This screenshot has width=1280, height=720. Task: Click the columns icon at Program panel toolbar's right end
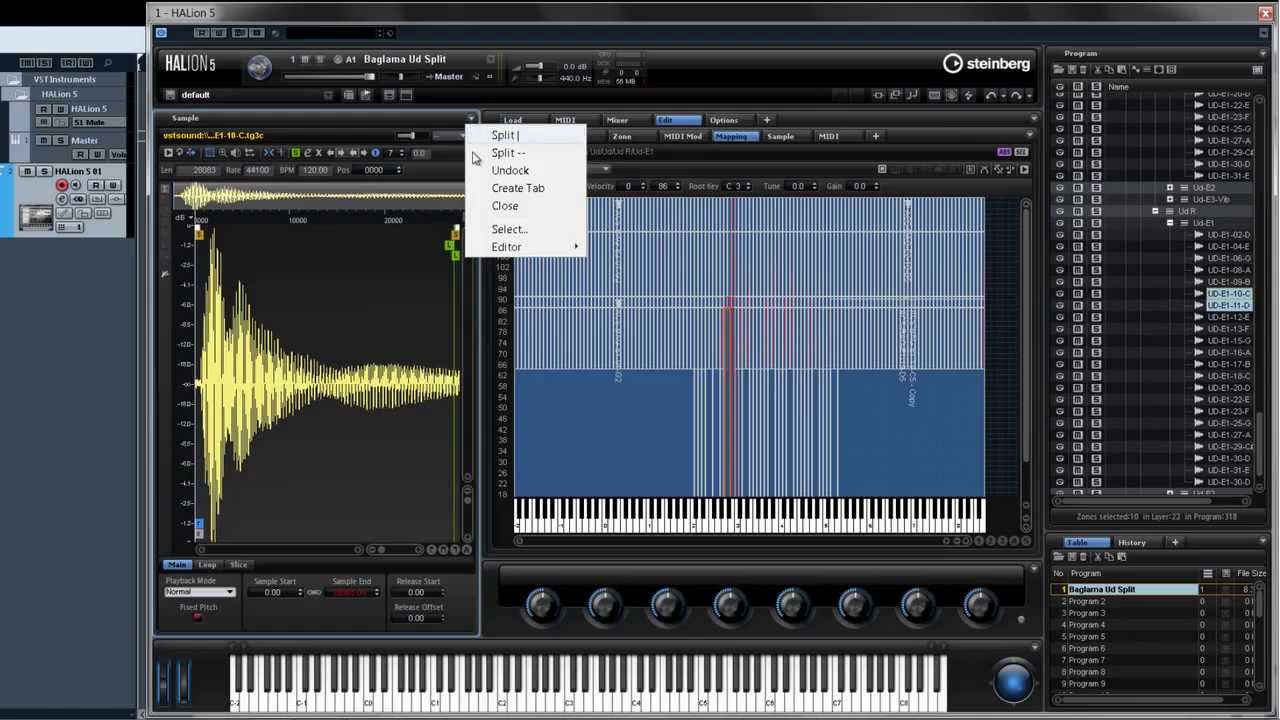click(1258, 70)
